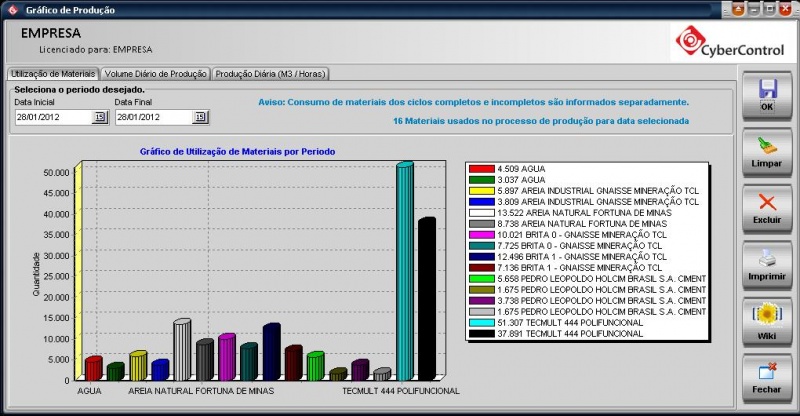Select legend text 13.522 AREIA NATURAL FORTUNA DE MINAS
800x416 pixels.
584,213
